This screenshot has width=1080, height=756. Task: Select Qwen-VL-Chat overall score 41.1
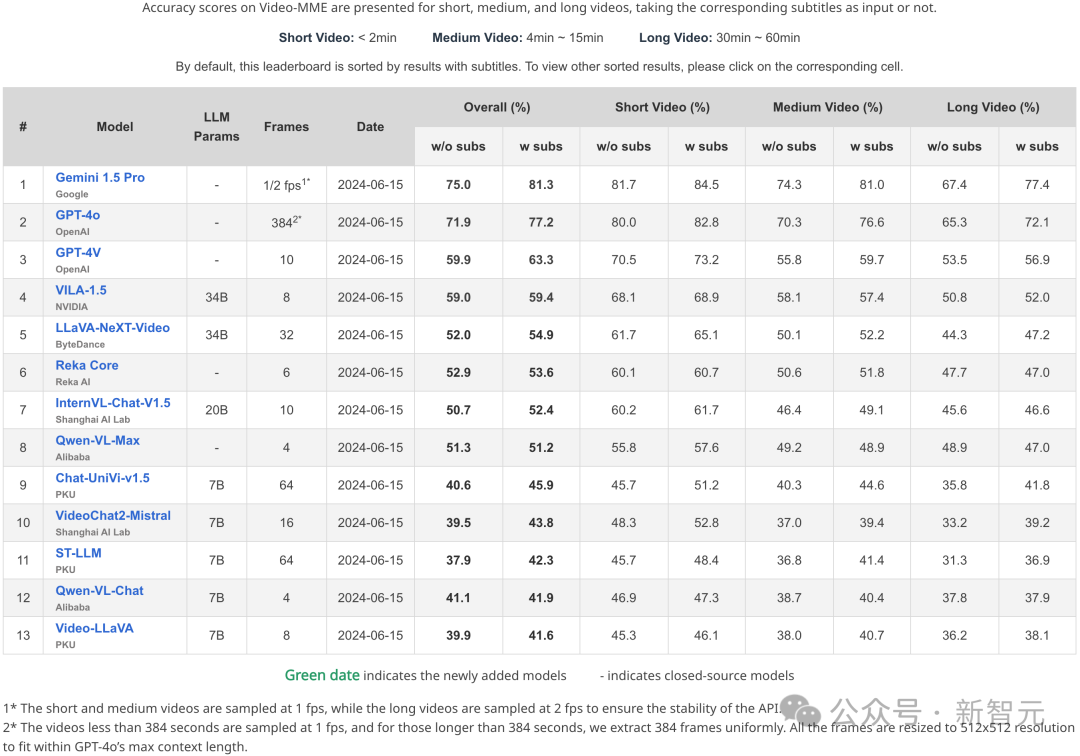tap(458, 598)
